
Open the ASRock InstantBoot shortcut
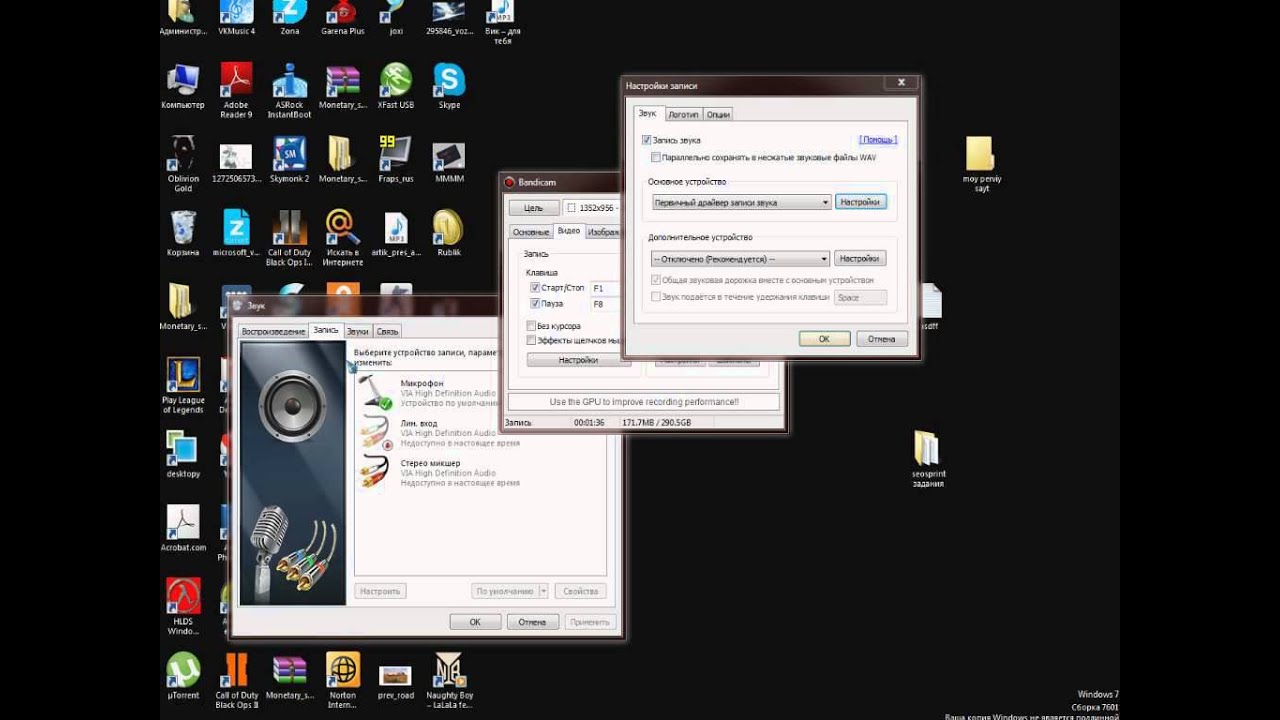tap(289, 90)
